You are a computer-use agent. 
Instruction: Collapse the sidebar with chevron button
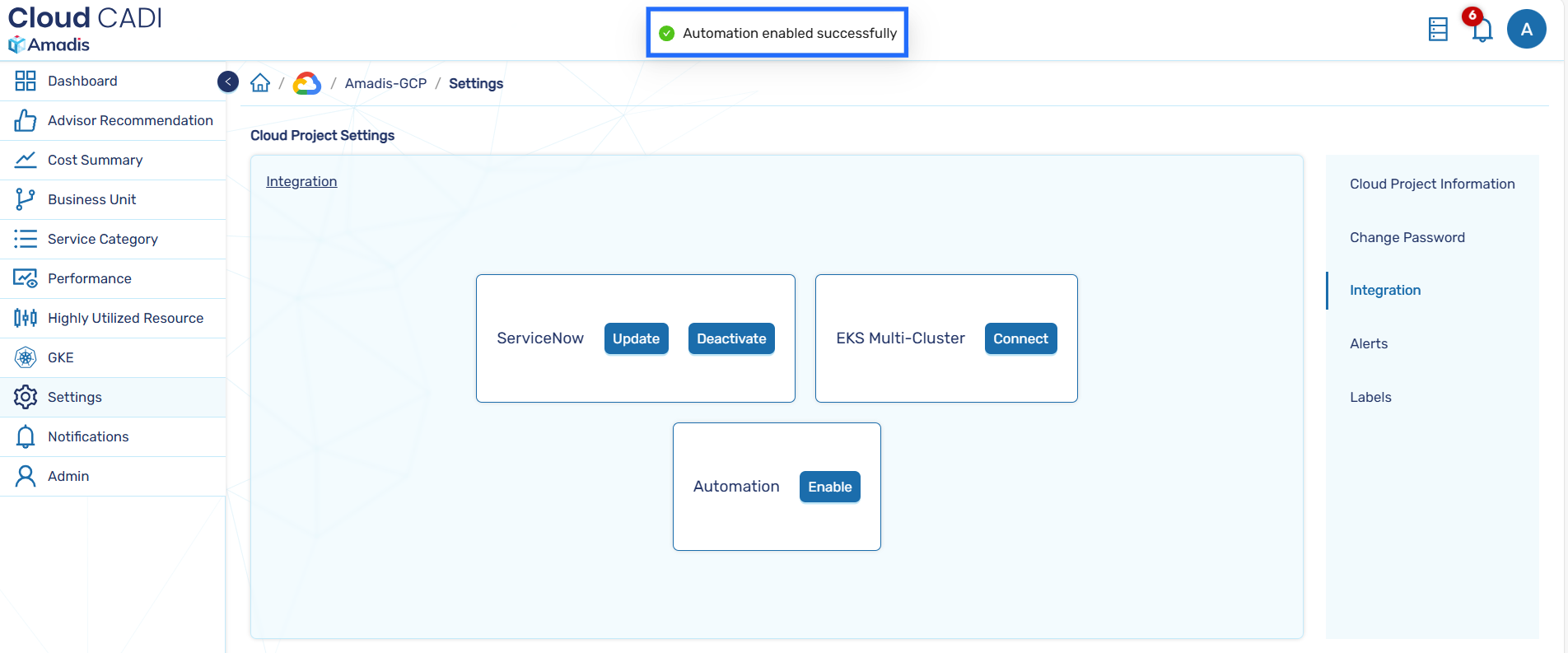pos(228,82)
